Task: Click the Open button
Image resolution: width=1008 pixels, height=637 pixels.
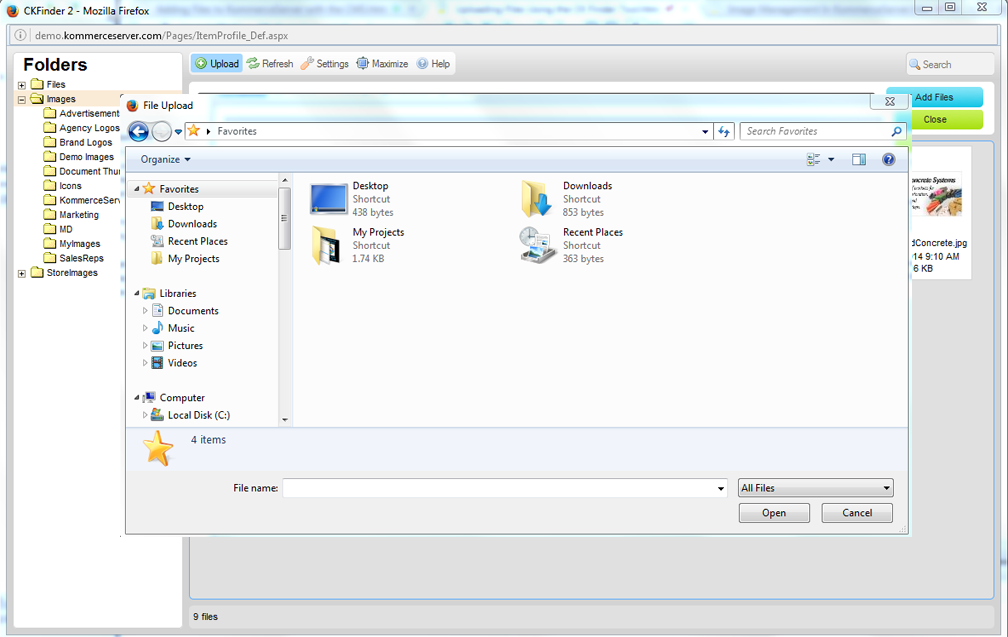Action: 774,513
